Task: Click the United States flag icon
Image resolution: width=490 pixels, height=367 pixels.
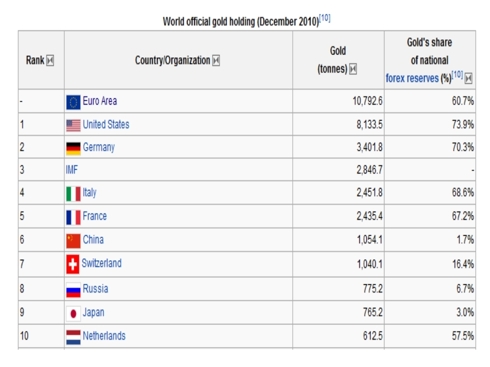Action: pos(73,126)
